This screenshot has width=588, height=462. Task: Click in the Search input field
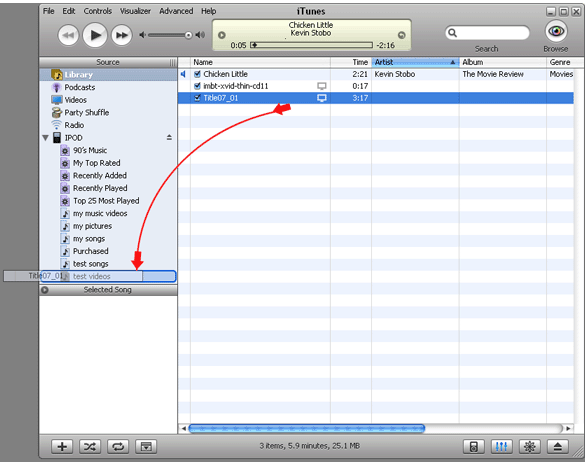[x=488, y=33]
